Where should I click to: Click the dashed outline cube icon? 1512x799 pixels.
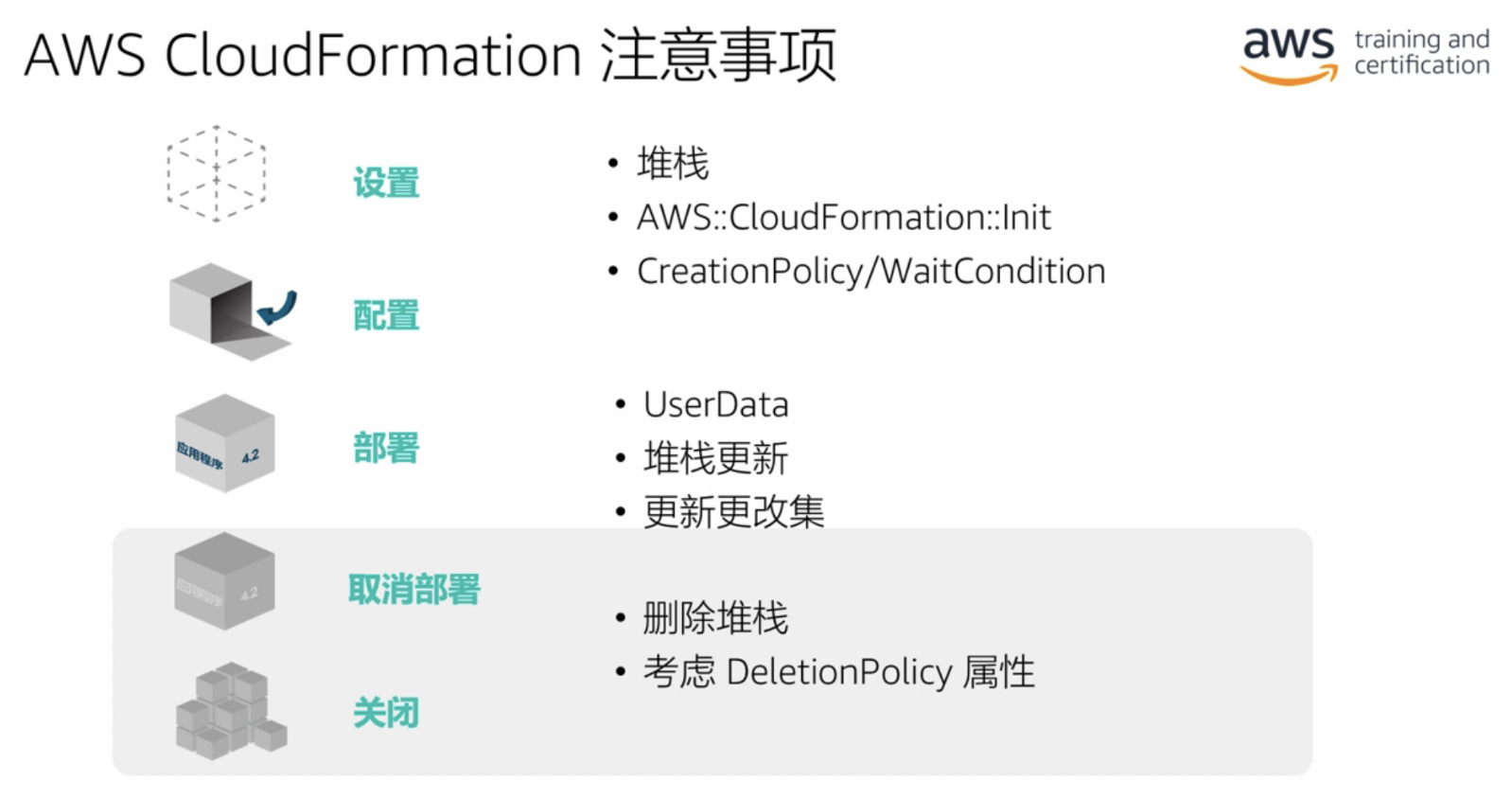coord(216,173)
